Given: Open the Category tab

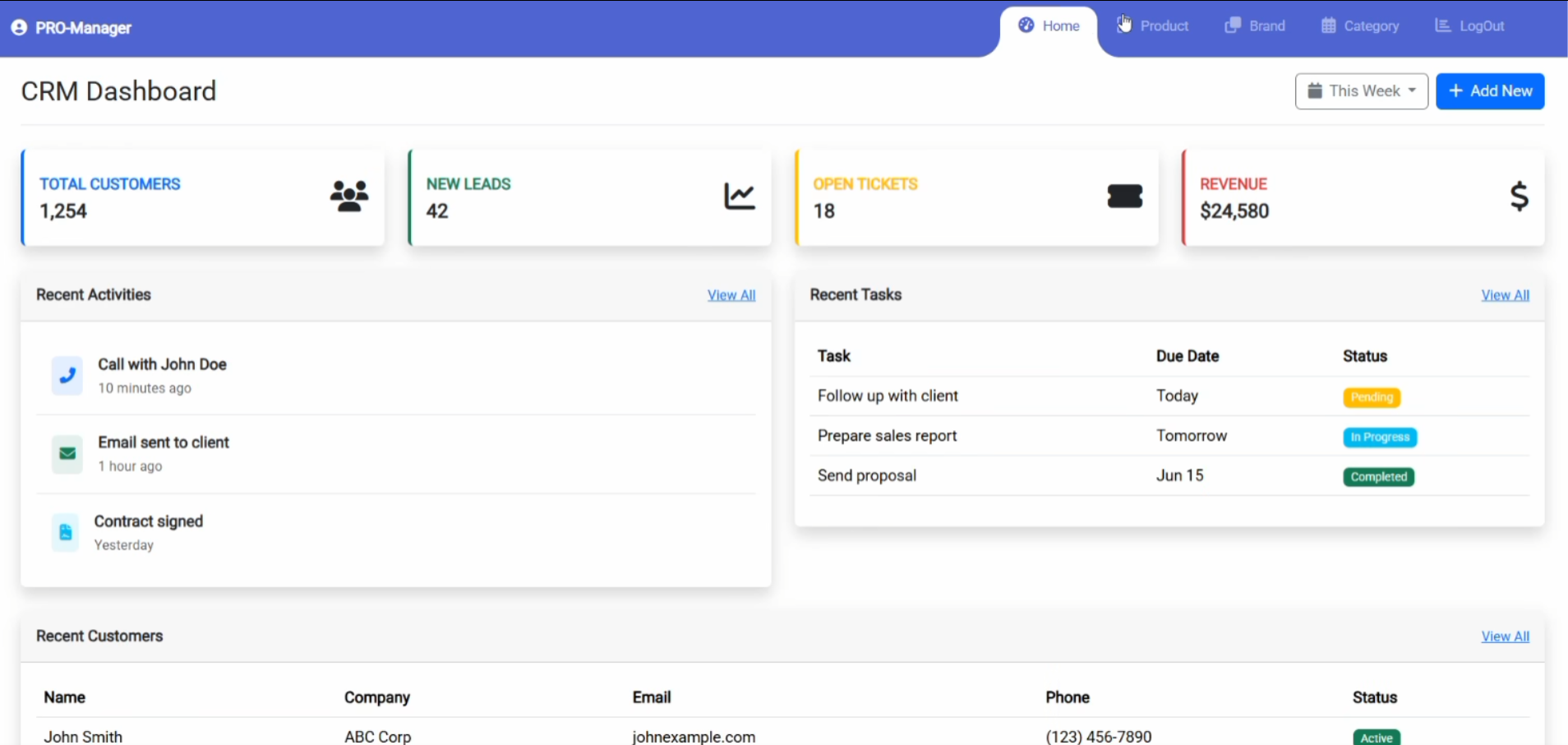Looking at the screenshot, I should (1361, 26).
